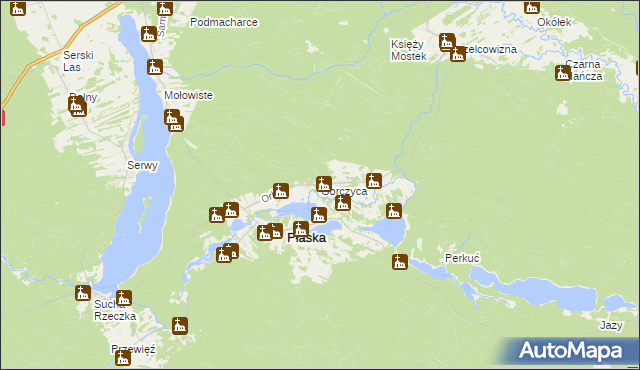Open the AutoMapa logo link
Screen dimensions: 640x370
pos(570,351)
